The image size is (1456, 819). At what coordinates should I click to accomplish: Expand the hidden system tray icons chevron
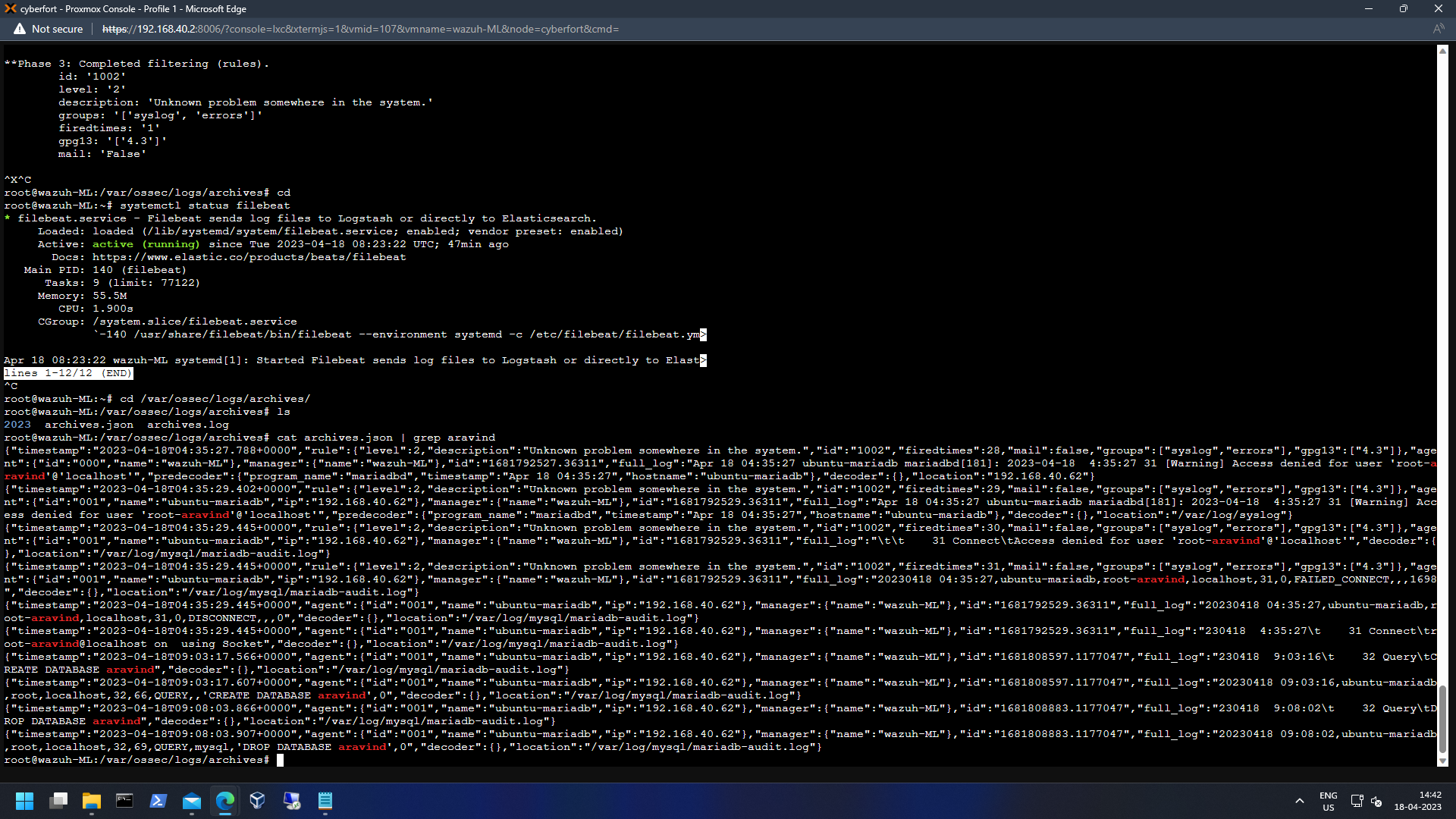[x=1300, y=801]
